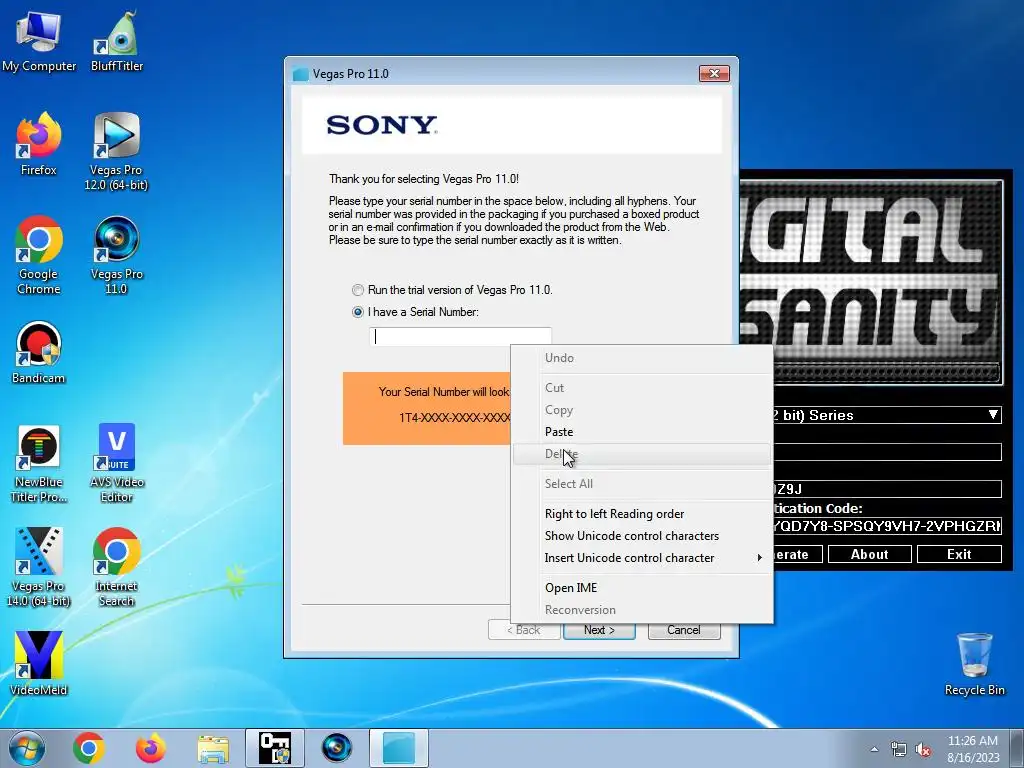
Task: Select the NewBlue Titler Pro desktop icon
Action: [x=39, y=464]
